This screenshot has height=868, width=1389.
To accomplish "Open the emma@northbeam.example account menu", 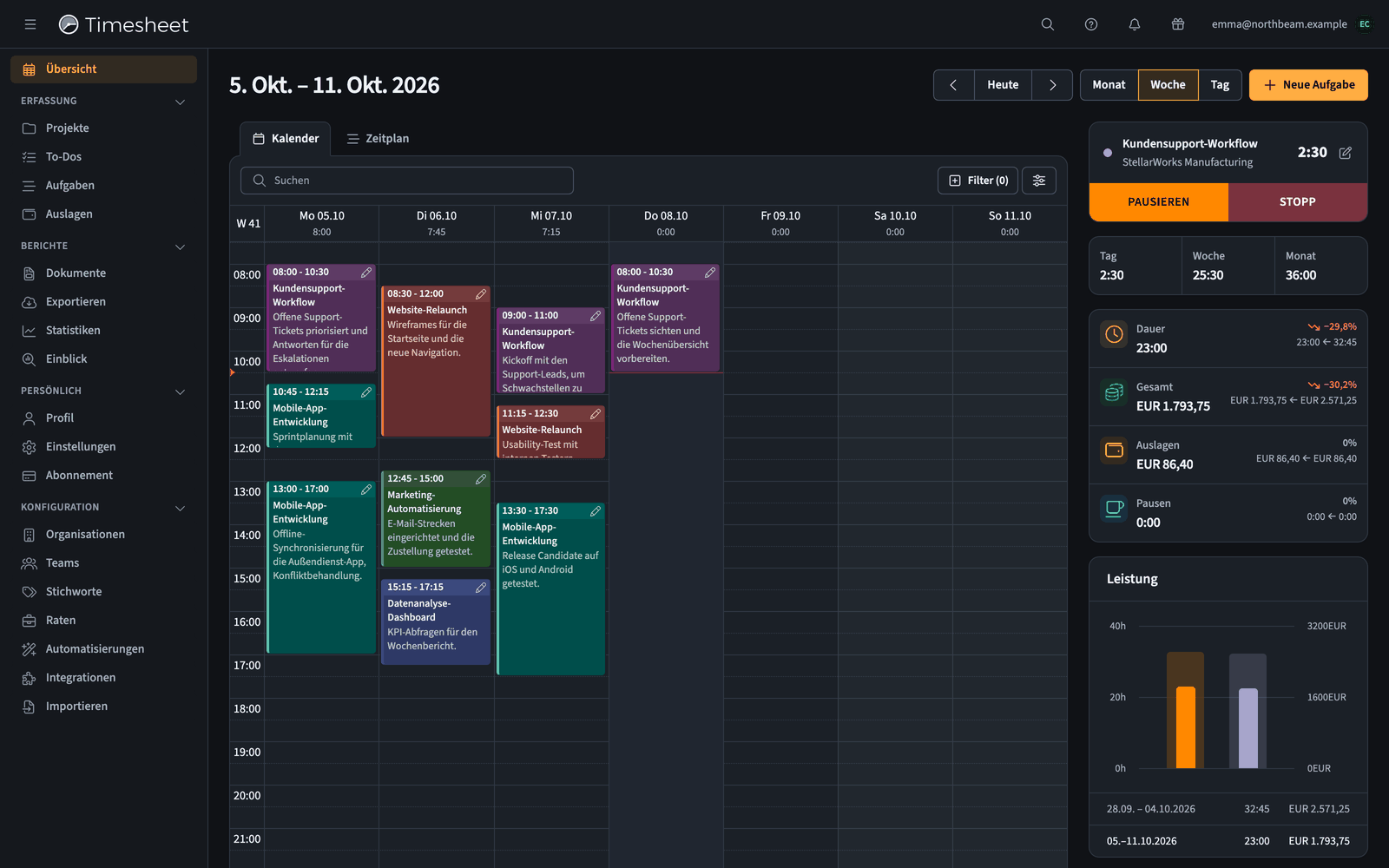I will [1291, 24].
